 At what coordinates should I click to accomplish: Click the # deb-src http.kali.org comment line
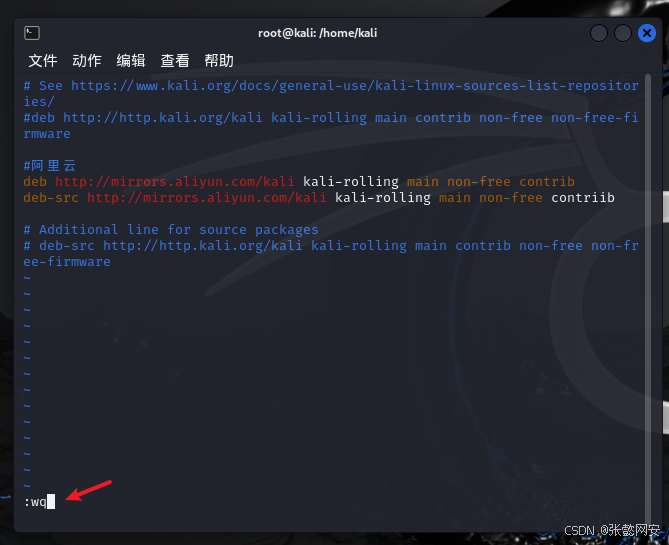pos(331,254)
